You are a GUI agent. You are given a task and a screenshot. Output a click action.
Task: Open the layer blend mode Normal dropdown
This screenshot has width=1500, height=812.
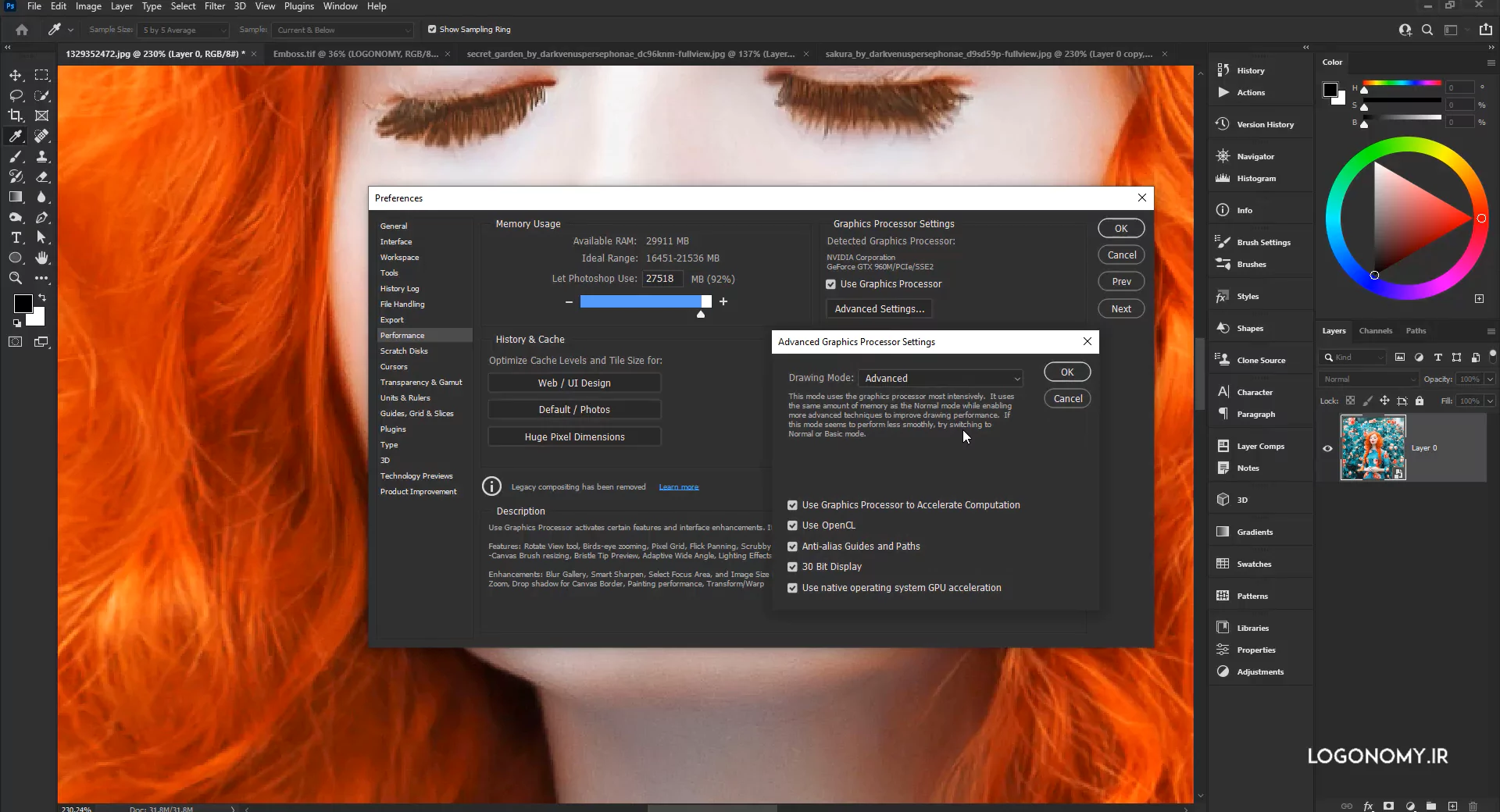tap(1368, 379)
